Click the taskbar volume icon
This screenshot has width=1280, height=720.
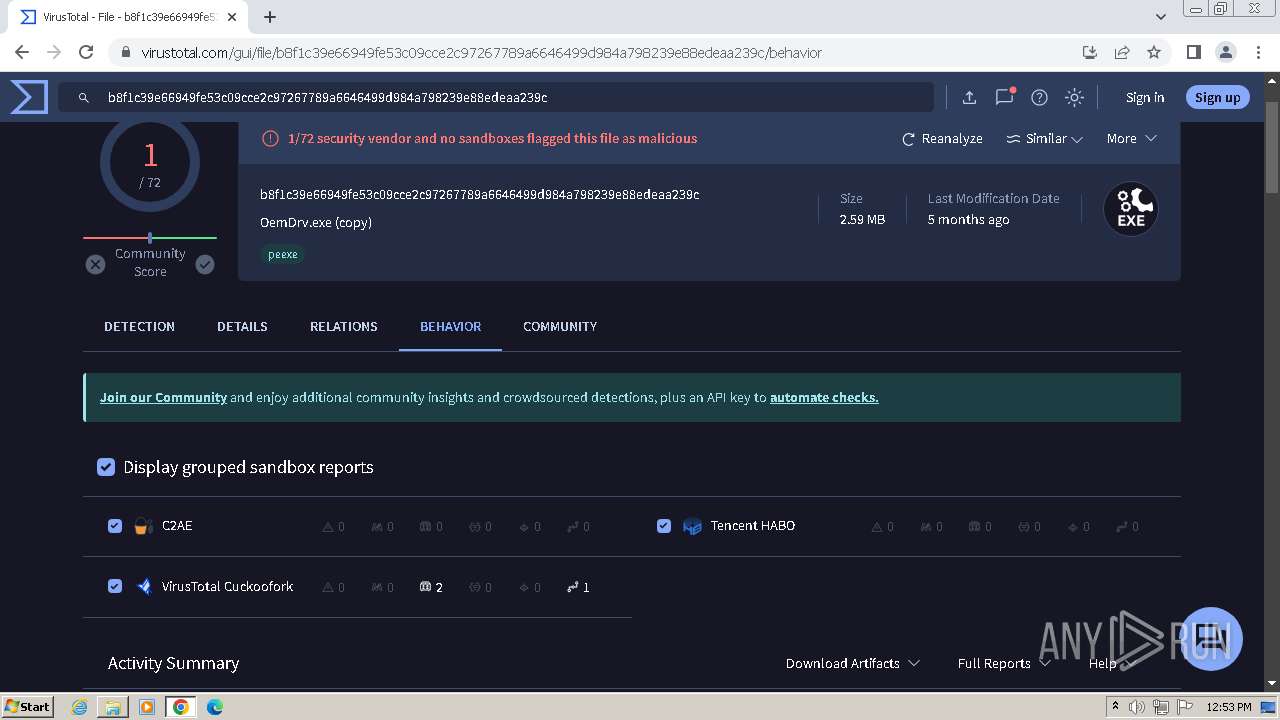click(1137, 707)
